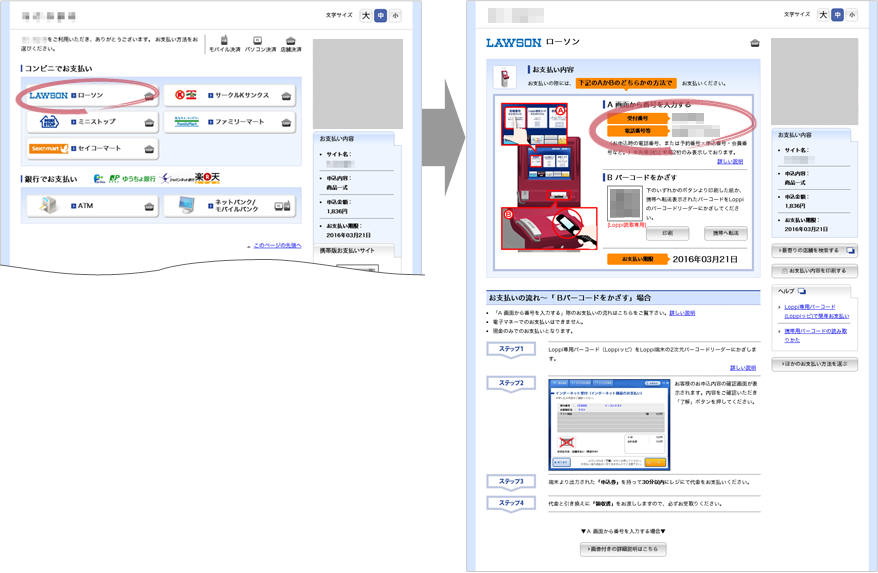Click the 店舗決済 store icon
This screenshot has height=573, width=878.
click(x=291, y=41)
